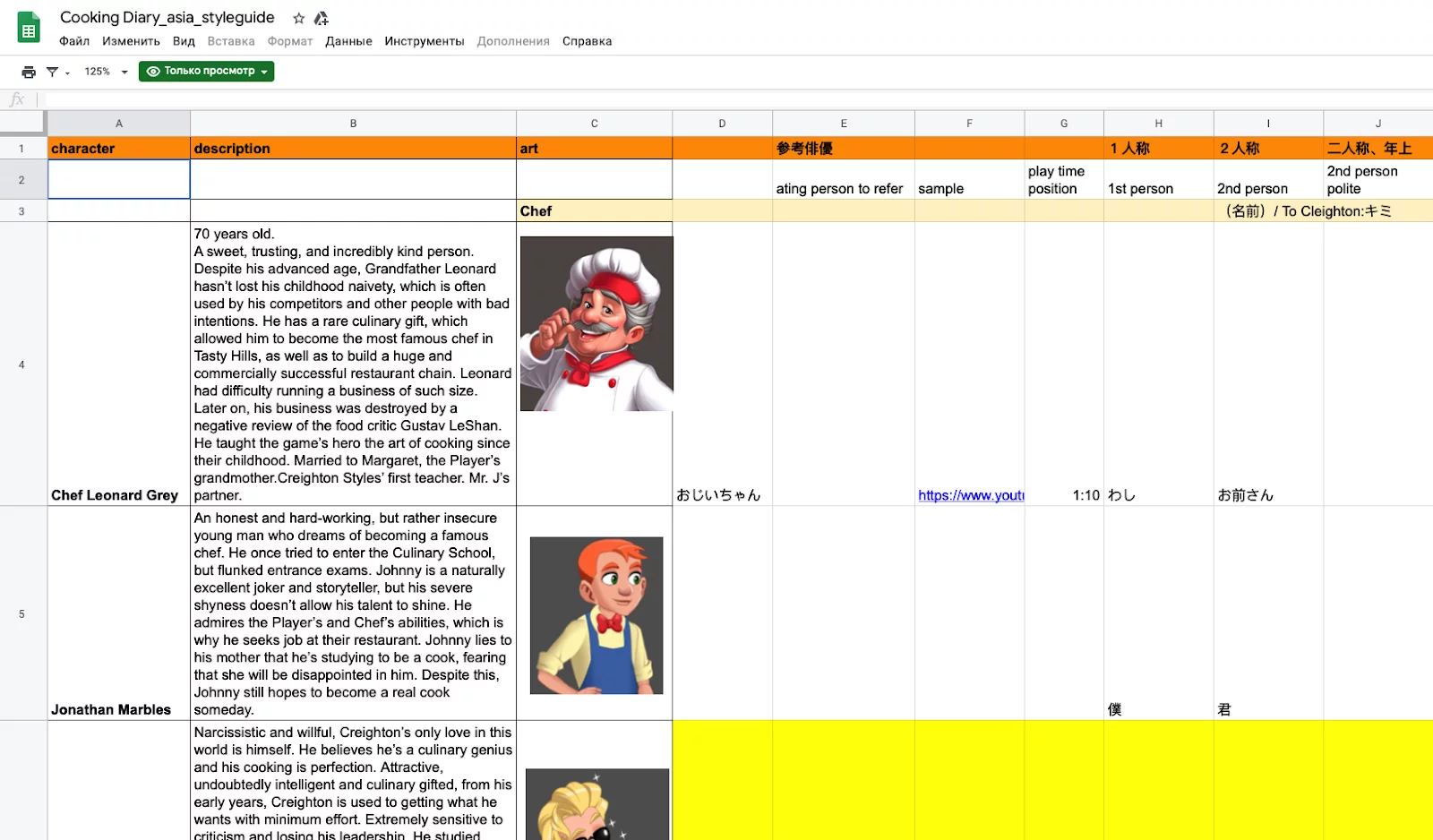Click the '参考俳優' header cell

[x=843, y=149]
